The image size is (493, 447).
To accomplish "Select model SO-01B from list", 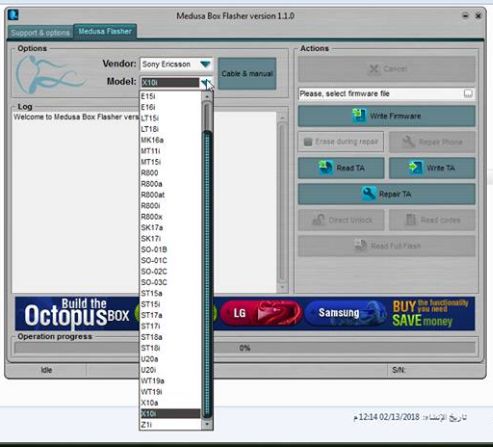I will pos(170,249).
